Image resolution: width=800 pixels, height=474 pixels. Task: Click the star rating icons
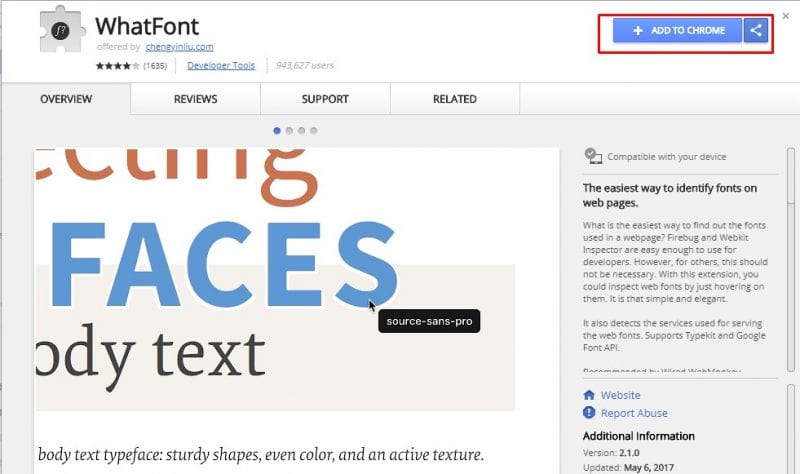tap(118, 66)
